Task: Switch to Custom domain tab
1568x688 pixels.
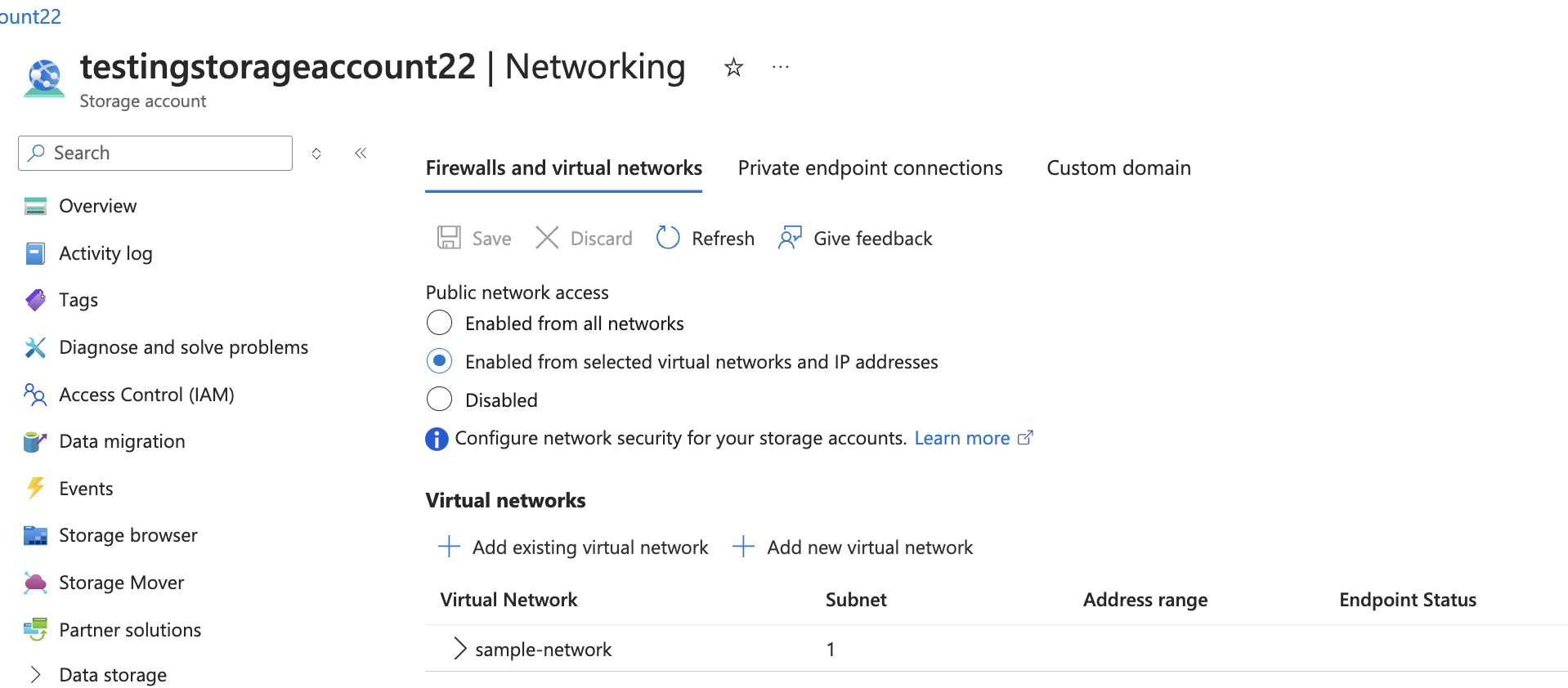Action: (x=1118, y=168)
